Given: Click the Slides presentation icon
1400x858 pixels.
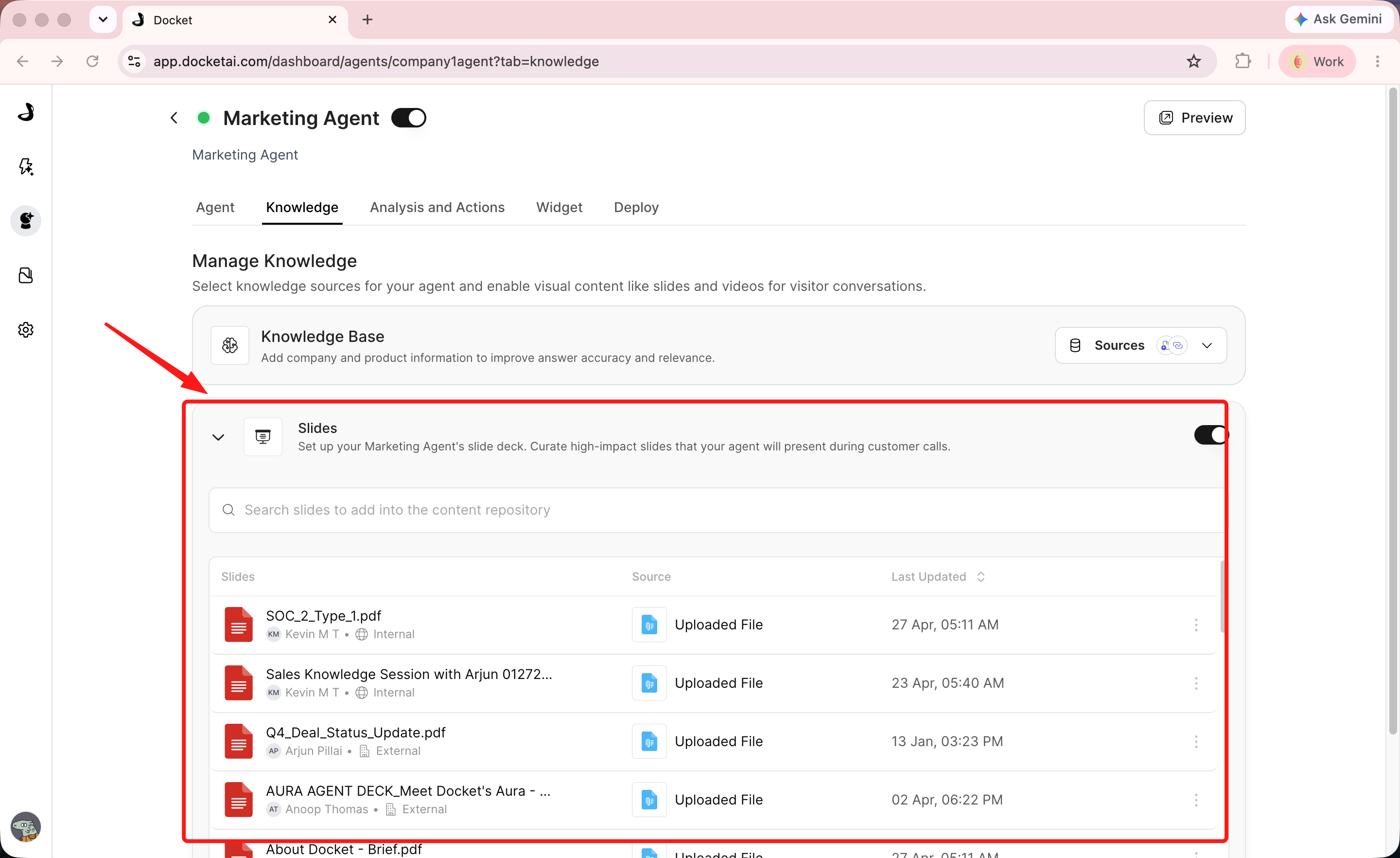Looking at the screenshot, I should coord(262,437).
